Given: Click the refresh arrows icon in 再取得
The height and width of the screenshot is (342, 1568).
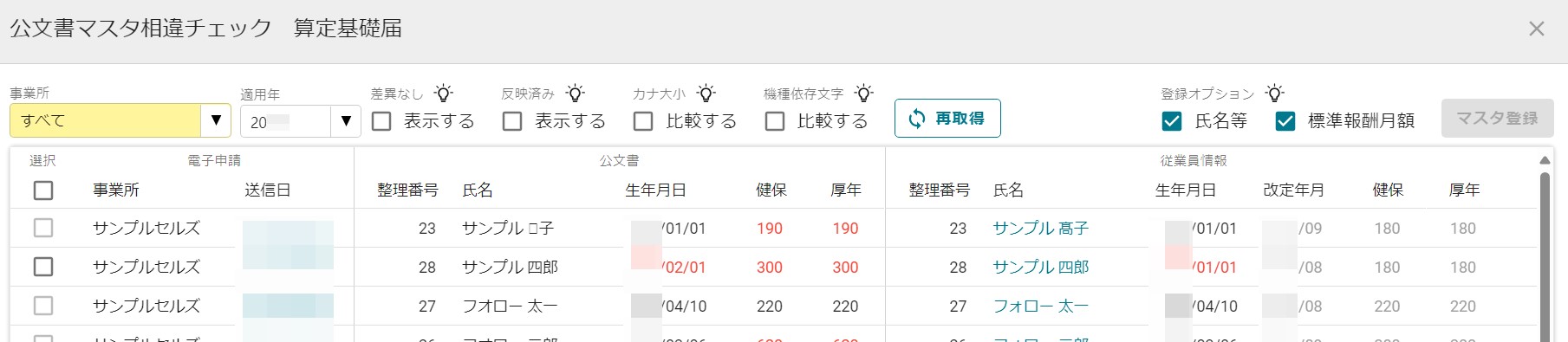Looking at the screenshot, I should (917, 119).
